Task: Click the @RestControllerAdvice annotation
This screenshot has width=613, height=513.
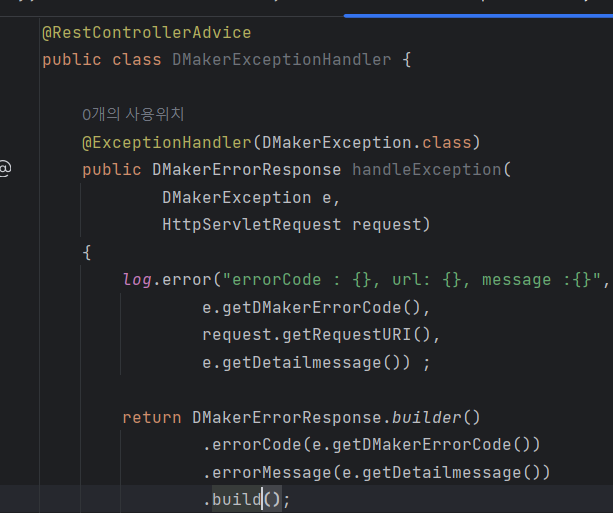Action: (x=147, y=32)
